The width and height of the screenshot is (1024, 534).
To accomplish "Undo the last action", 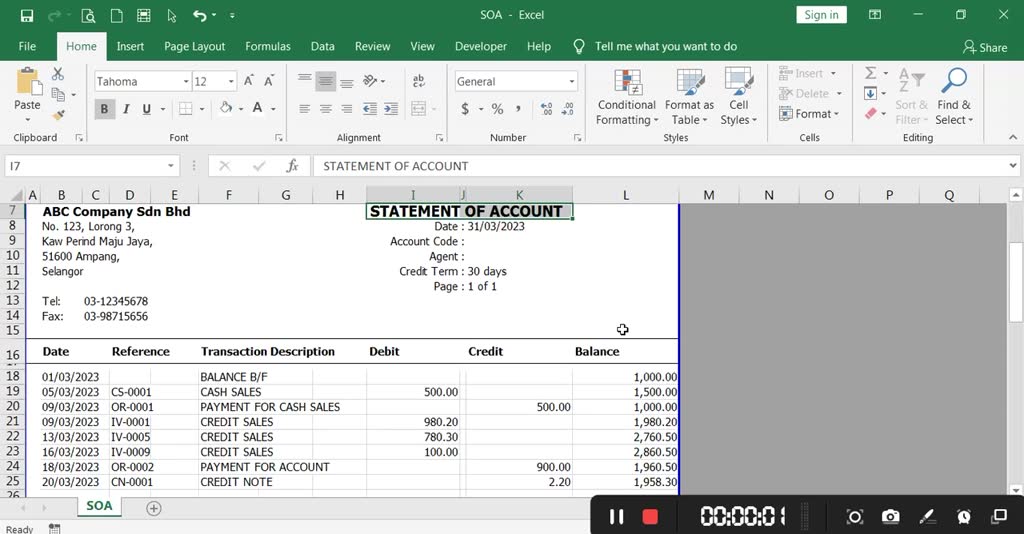I will point(200,15).
